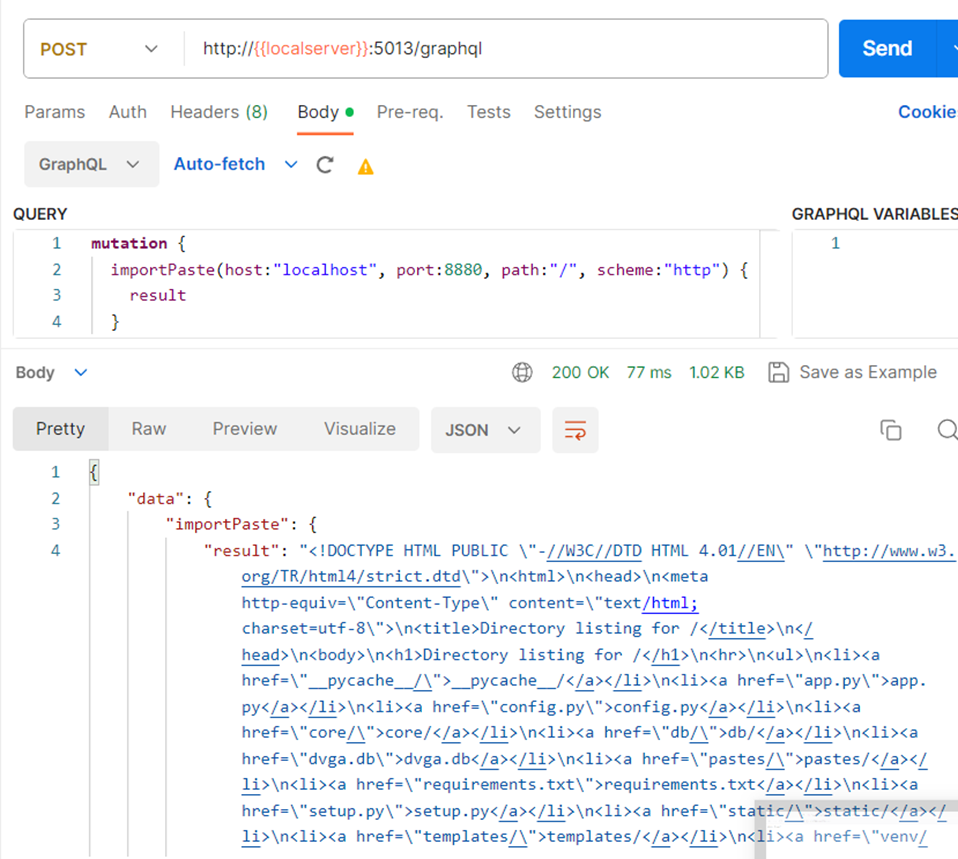Click the Cookies link
The width and height of the screenshot is (958, 859).
927,112
